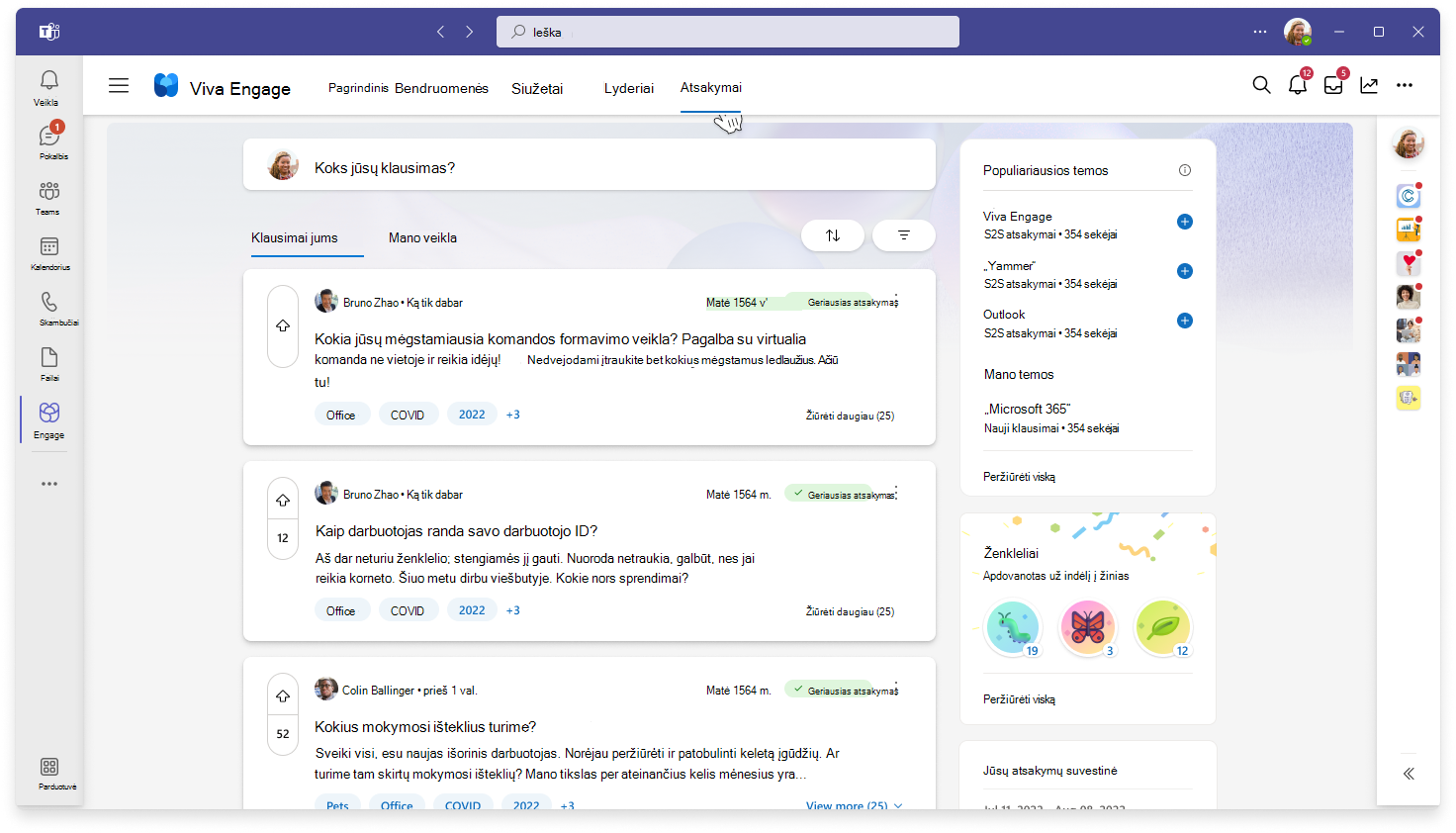Open Engage notifications bell with badge 12
Viewport: 1456px width, 833px height.
[x=1298, y=85]
